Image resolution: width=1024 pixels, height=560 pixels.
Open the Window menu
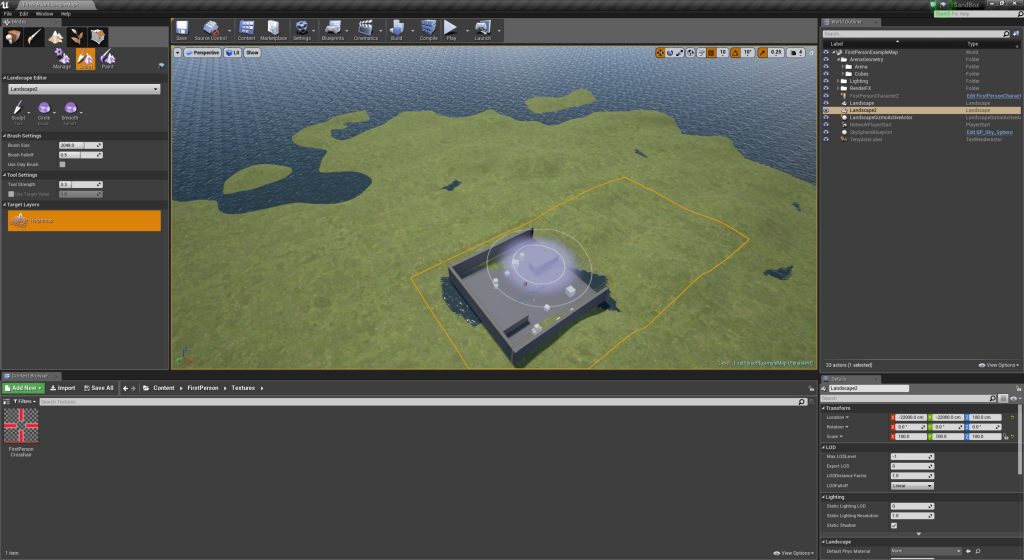coord(44,14)
